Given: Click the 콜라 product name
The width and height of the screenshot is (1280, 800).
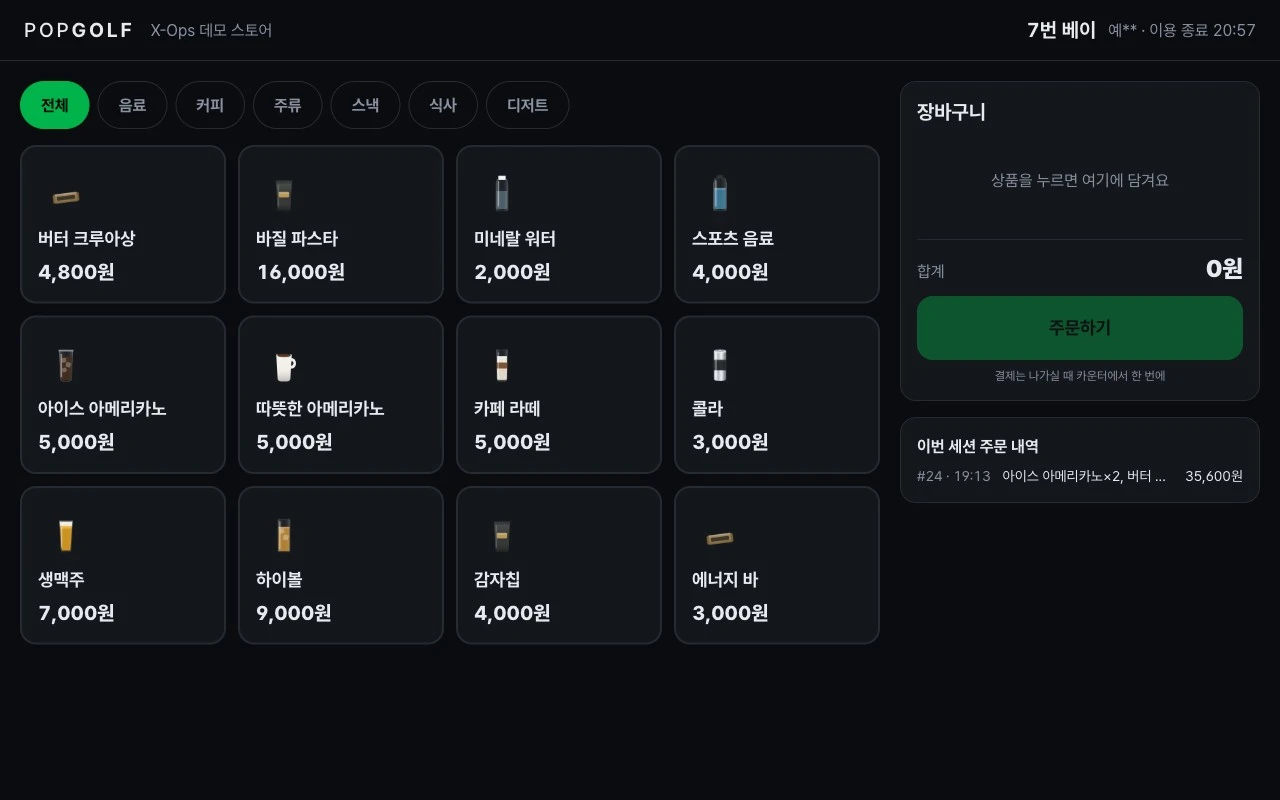Looking at the screenshot, I should pos(707,409).
